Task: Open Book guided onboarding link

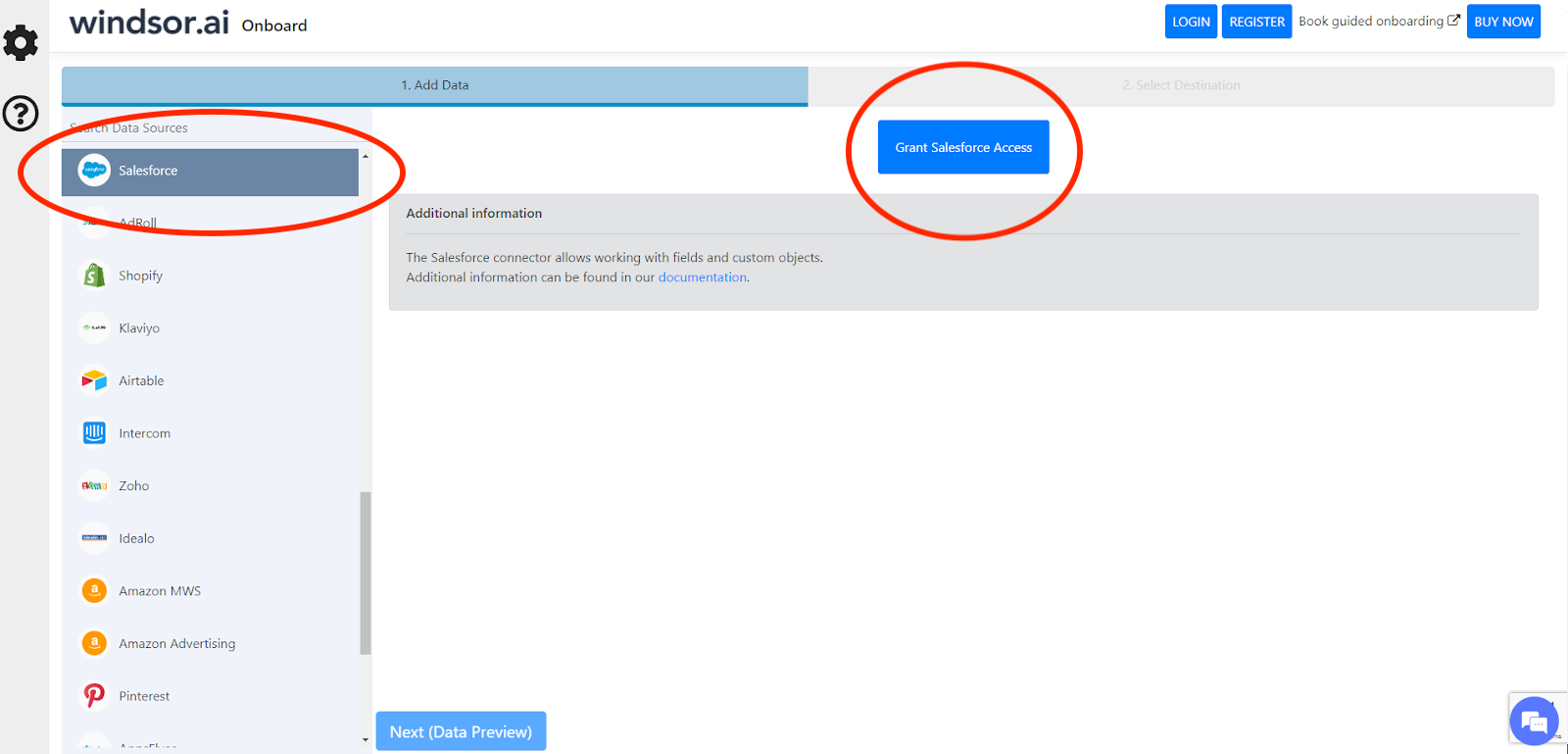Action: point(1379,21)
